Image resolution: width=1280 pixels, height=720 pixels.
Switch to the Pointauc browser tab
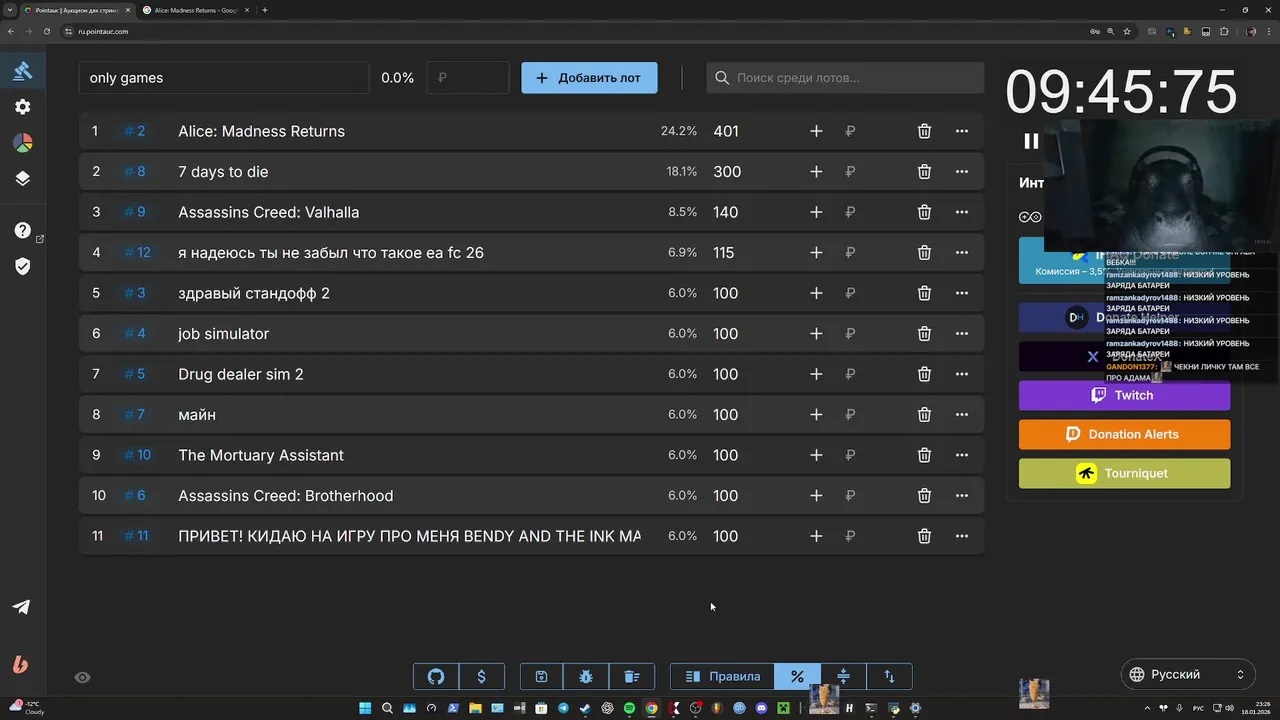(x=77, y=10)
